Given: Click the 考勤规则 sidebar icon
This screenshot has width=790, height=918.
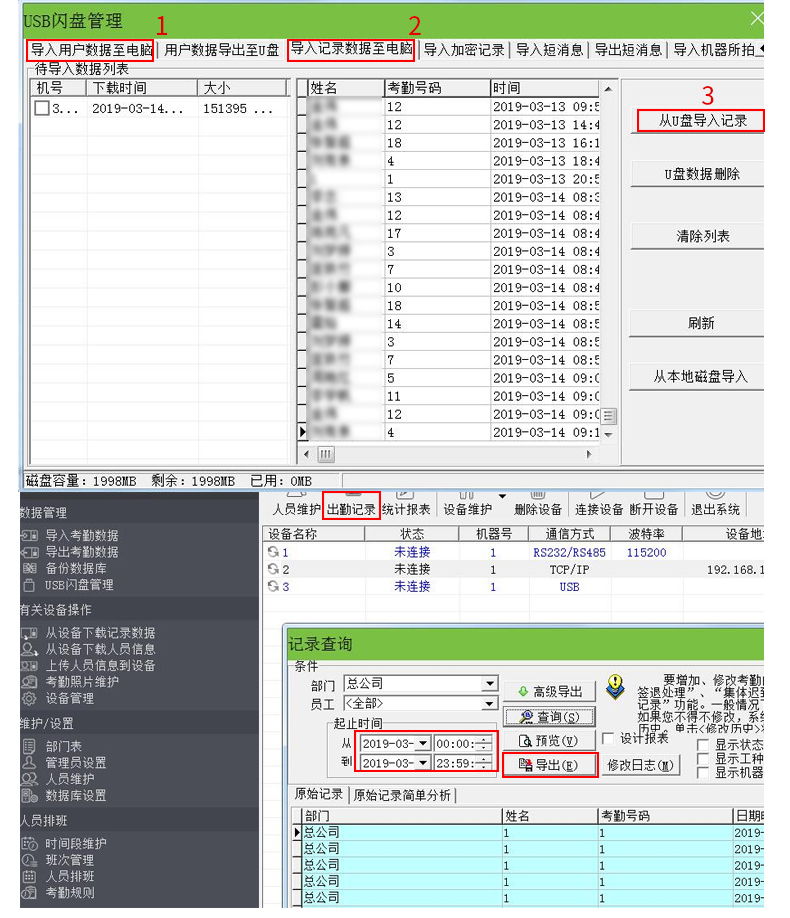Looking at the screenshot, I should tap(29, 893).
